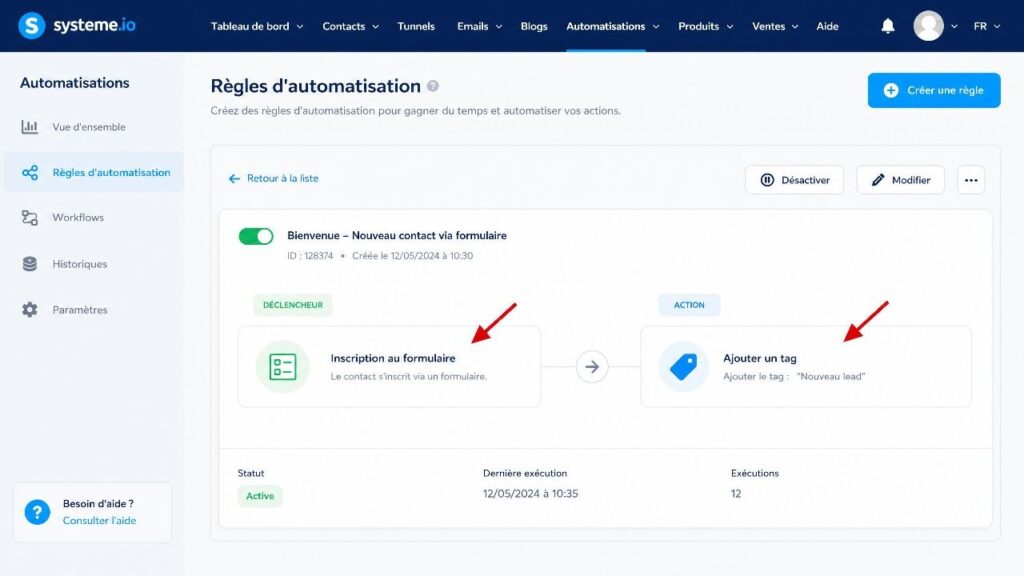Click the Workflows icon in sidebar
Image resolution: width=1024 pixels, height=576 pixels.
coord(29,217)
